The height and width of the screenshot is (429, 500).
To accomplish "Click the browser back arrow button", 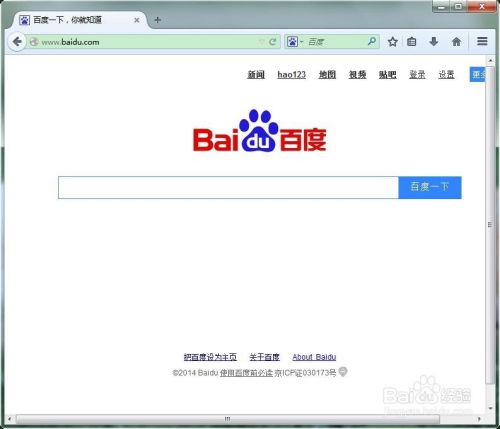I will pyautogui.click(x=17, y=42).
